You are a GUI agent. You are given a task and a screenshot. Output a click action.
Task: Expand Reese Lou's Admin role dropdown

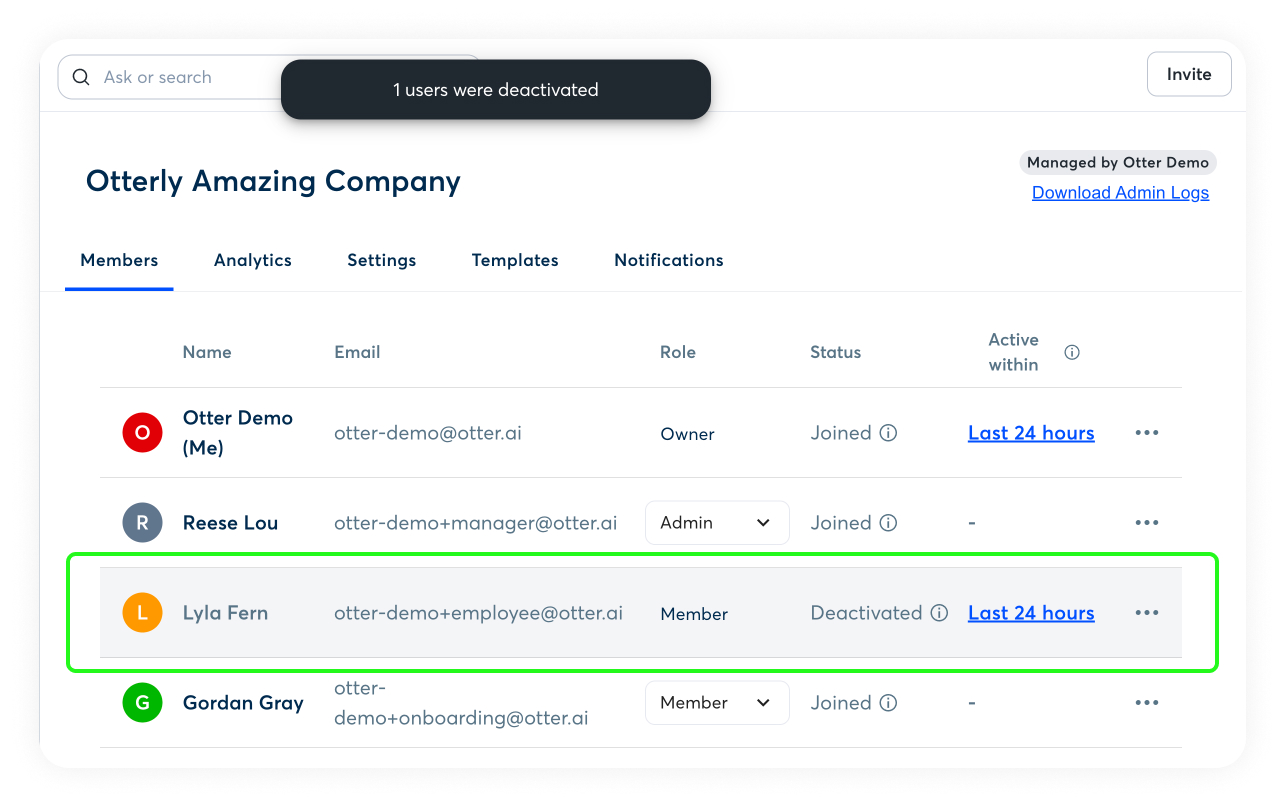(x=717, y=523)
